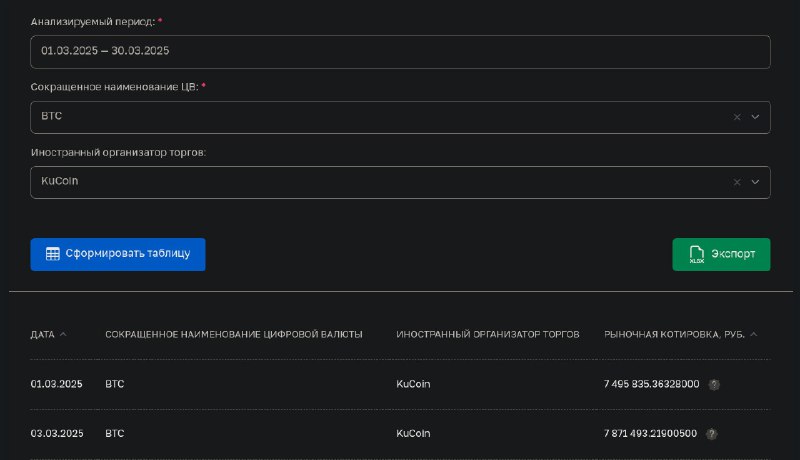Click the ДАТА column header

click(x=42, y=335)
